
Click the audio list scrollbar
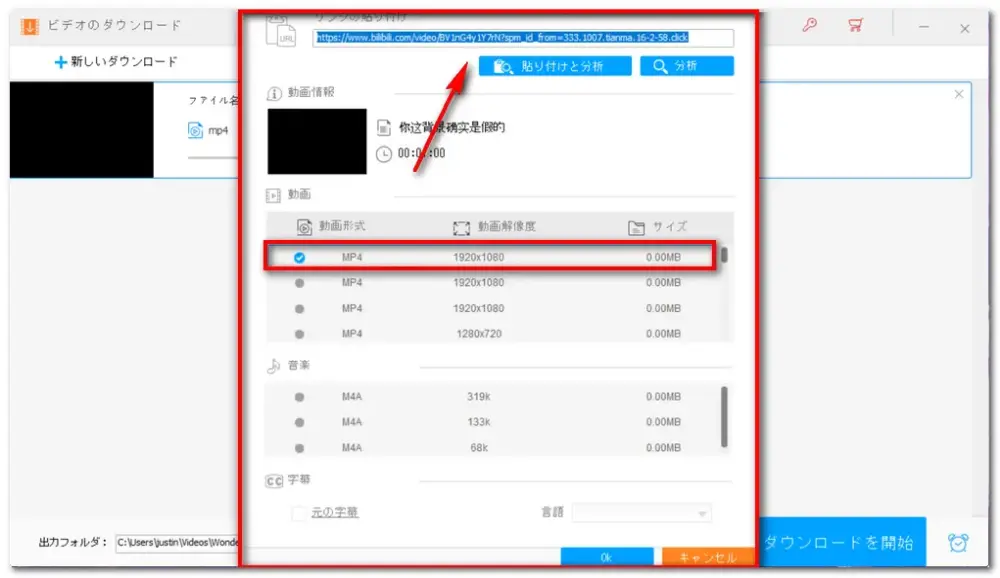click(x=724, y=414)
